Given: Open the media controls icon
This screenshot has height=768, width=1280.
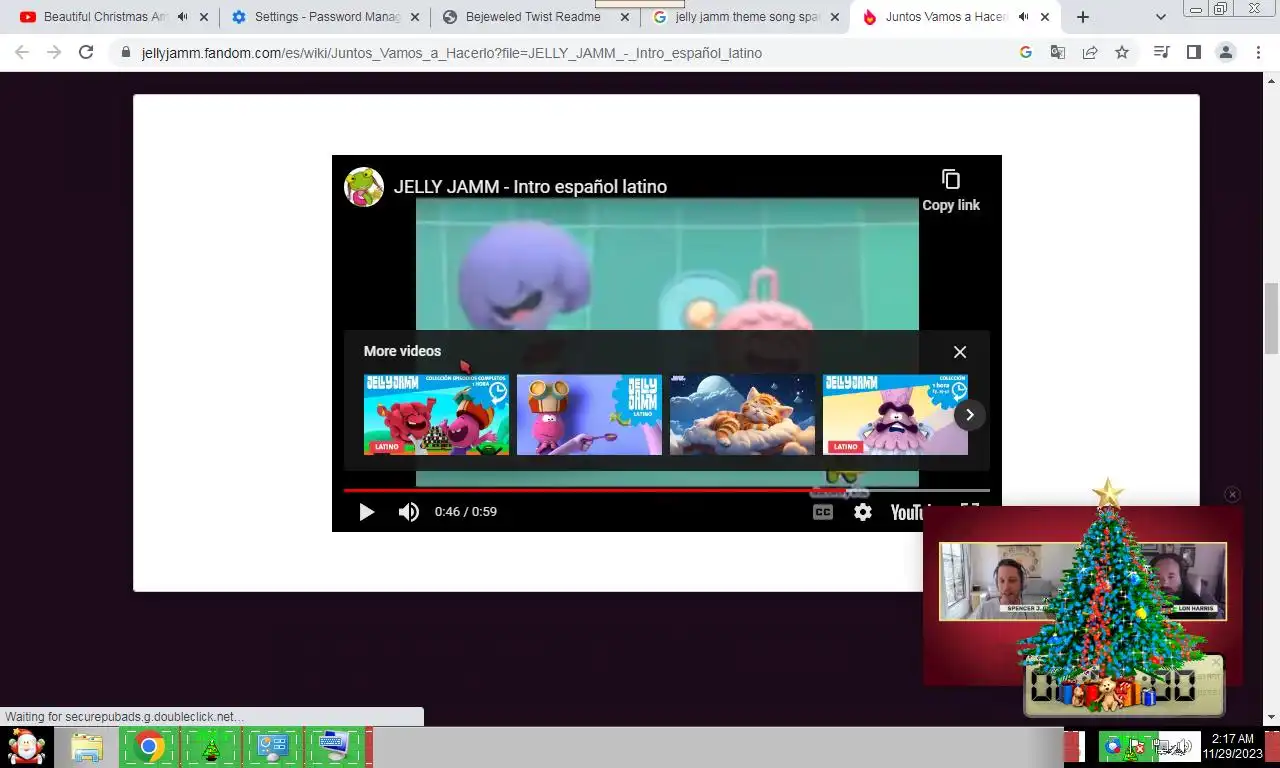Looking at the screenshot, I should click(1161, 52).
